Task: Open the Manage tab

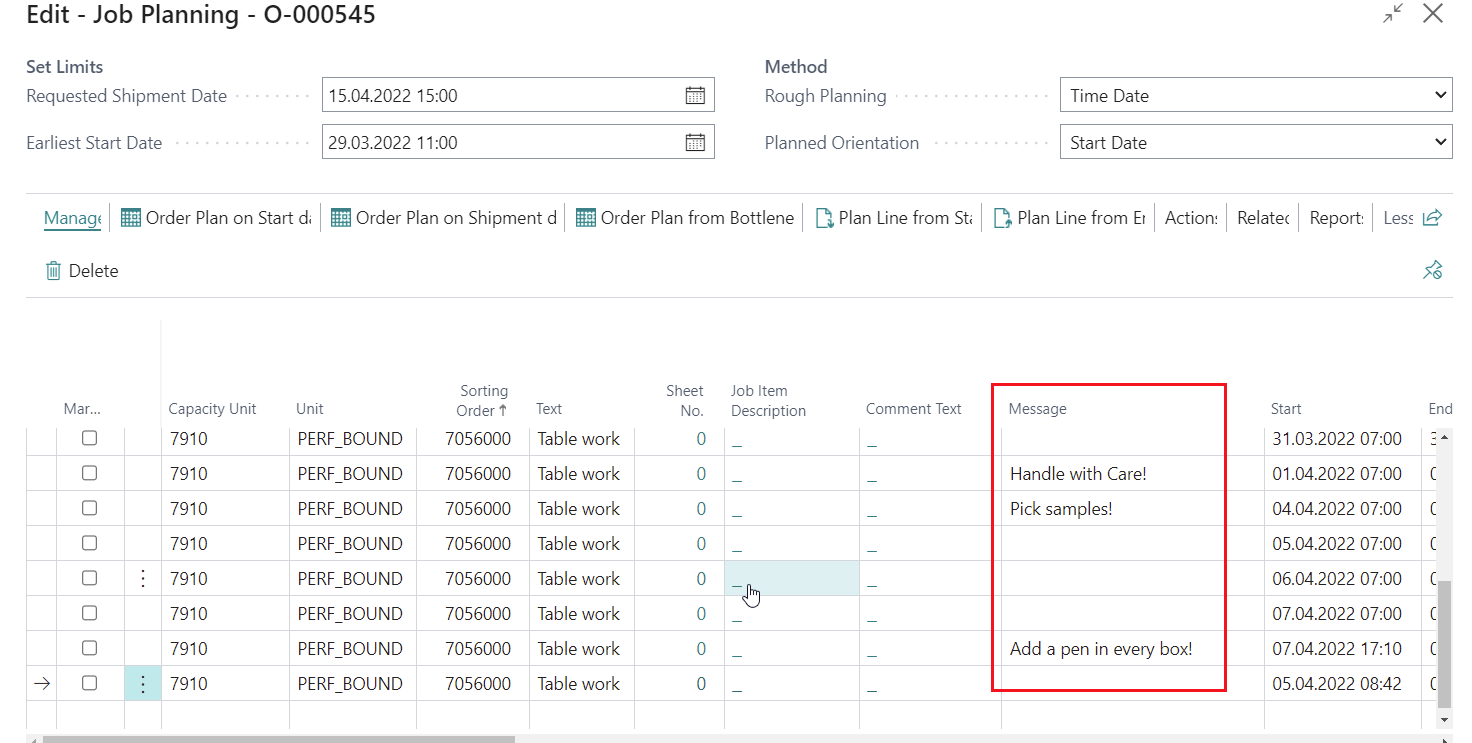Action: tap(73, 218)
